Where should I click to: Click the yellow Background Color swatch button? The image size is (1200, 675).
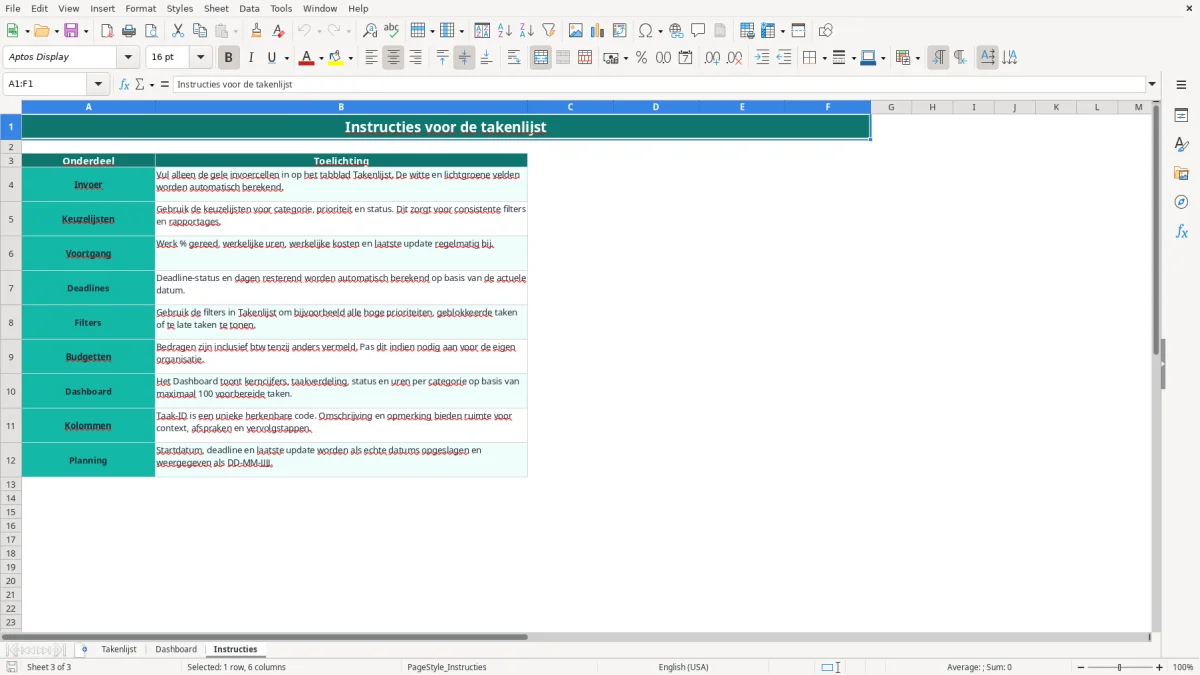click(x=336, y=58)
